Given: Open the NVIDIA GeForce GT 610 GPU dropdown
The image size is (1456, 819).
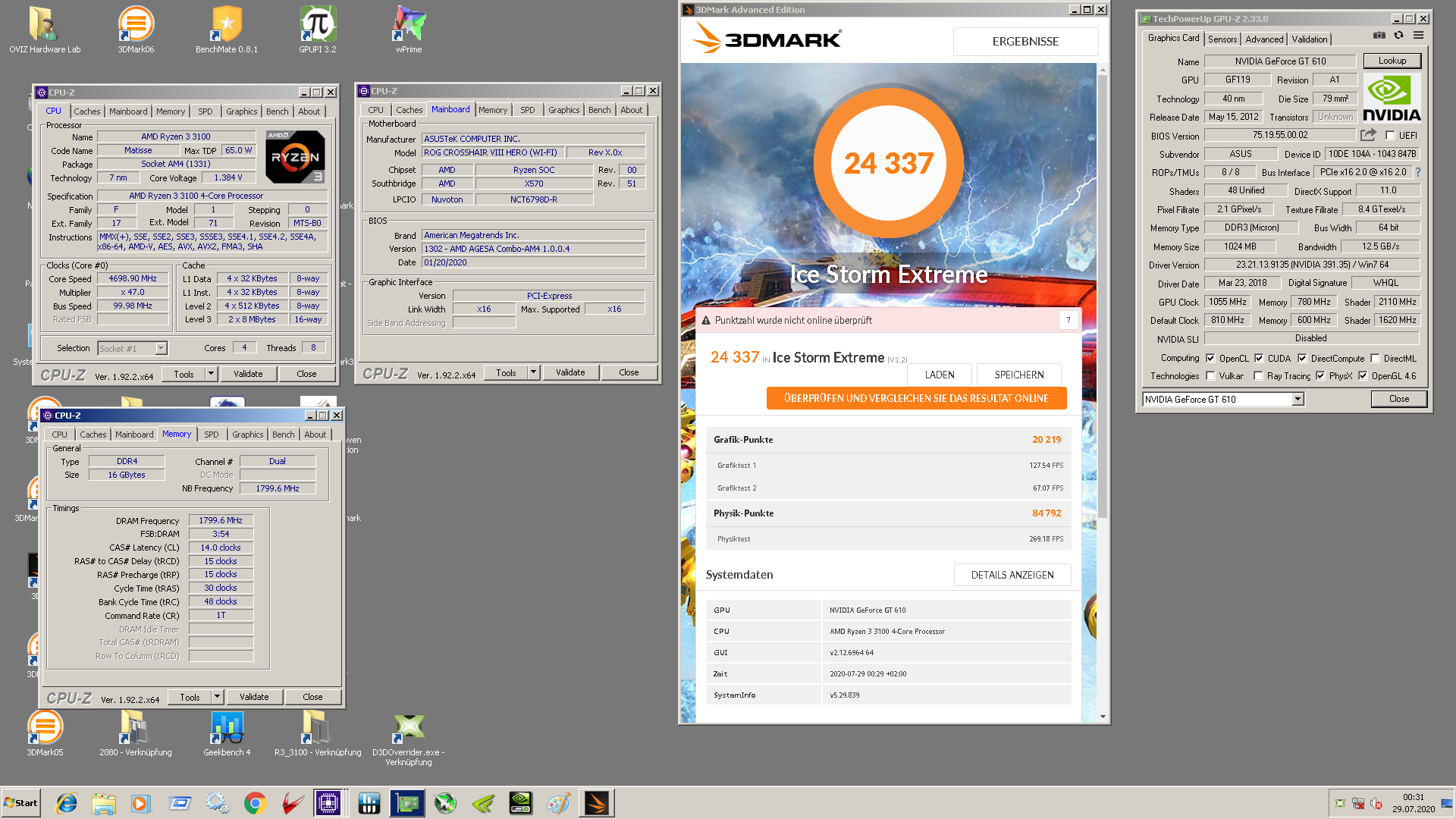Looking at the screenshot, I should [1222, 399].
